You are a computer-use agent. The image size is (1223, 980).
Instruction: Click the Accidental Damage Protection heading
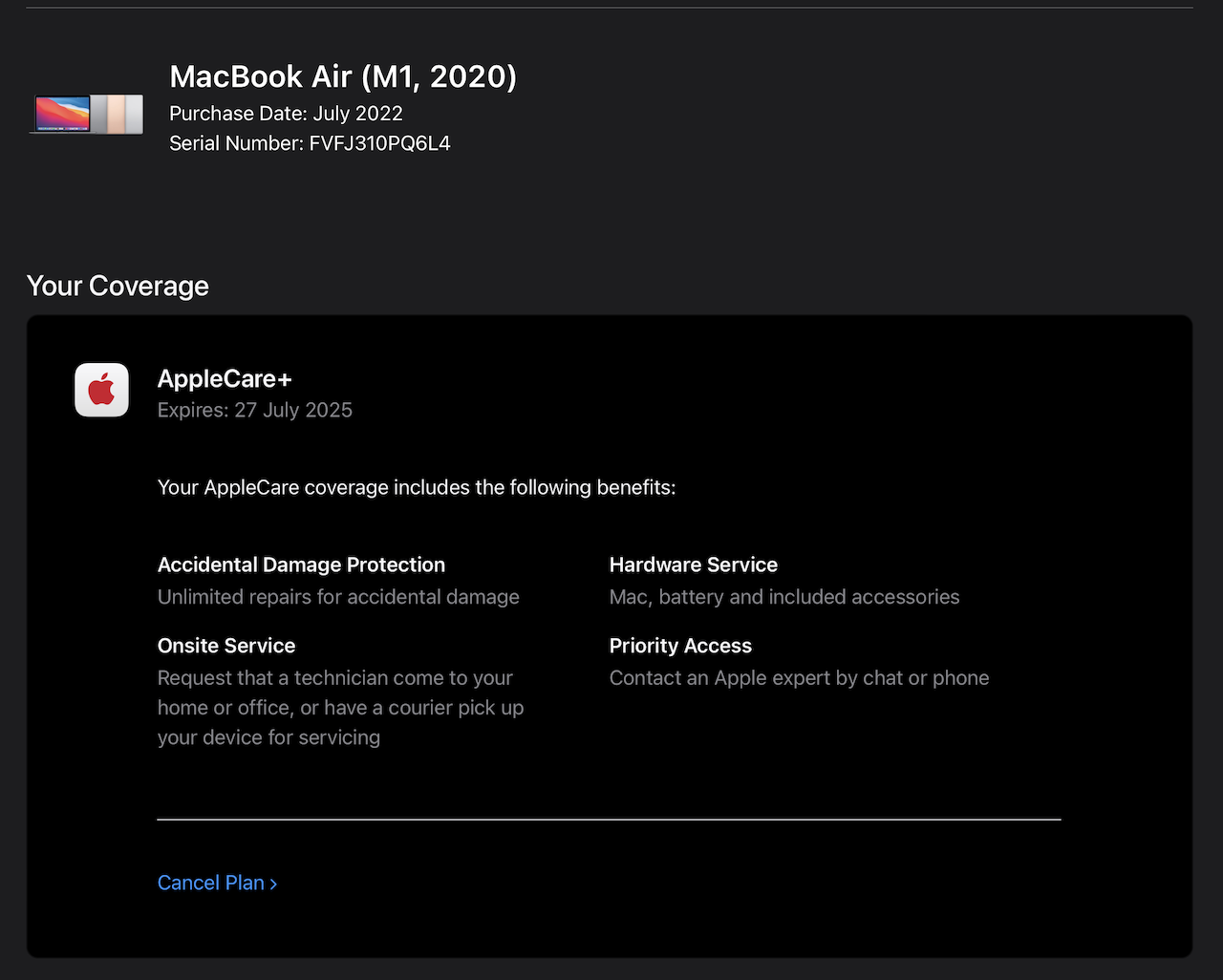pos(301,565)
